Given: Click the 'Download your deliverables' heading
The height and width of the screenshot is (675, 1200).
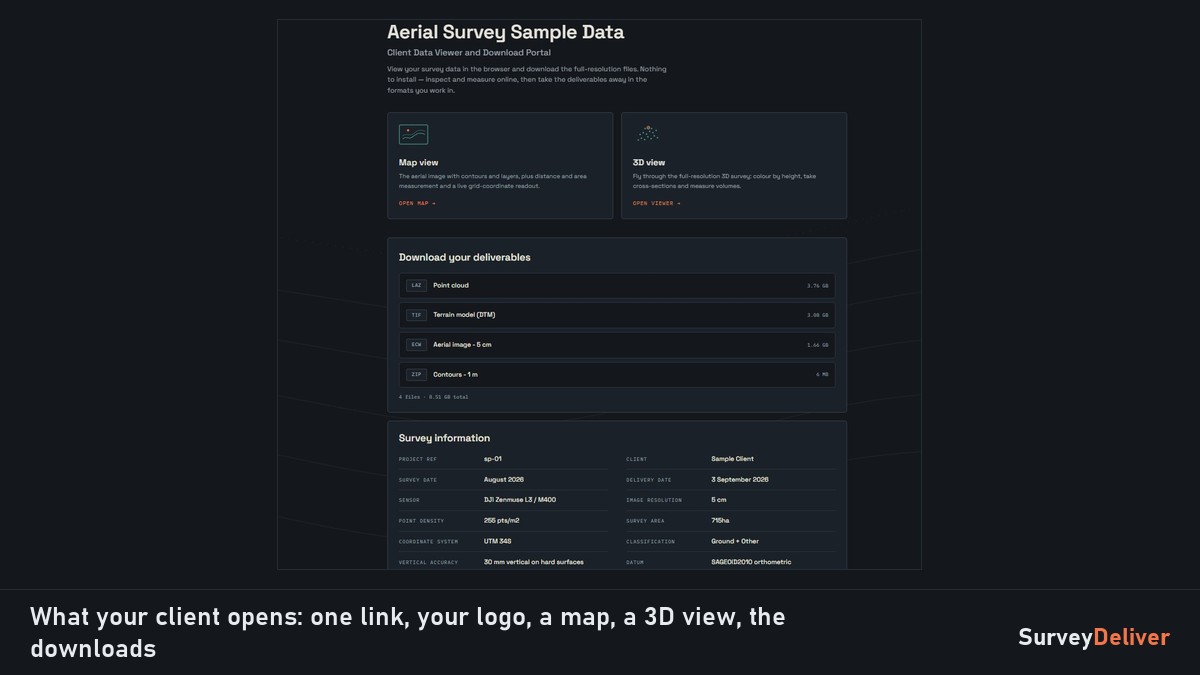Looking at the screenshot, I should point(464,257).
